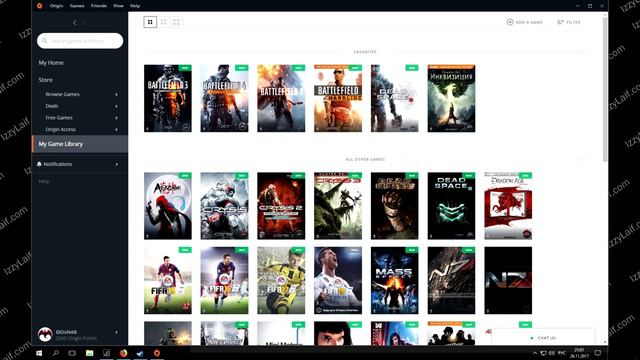The image size is (640, 360).
Task: Select FIFA 15 game tile
Action: tap(168, 280)
